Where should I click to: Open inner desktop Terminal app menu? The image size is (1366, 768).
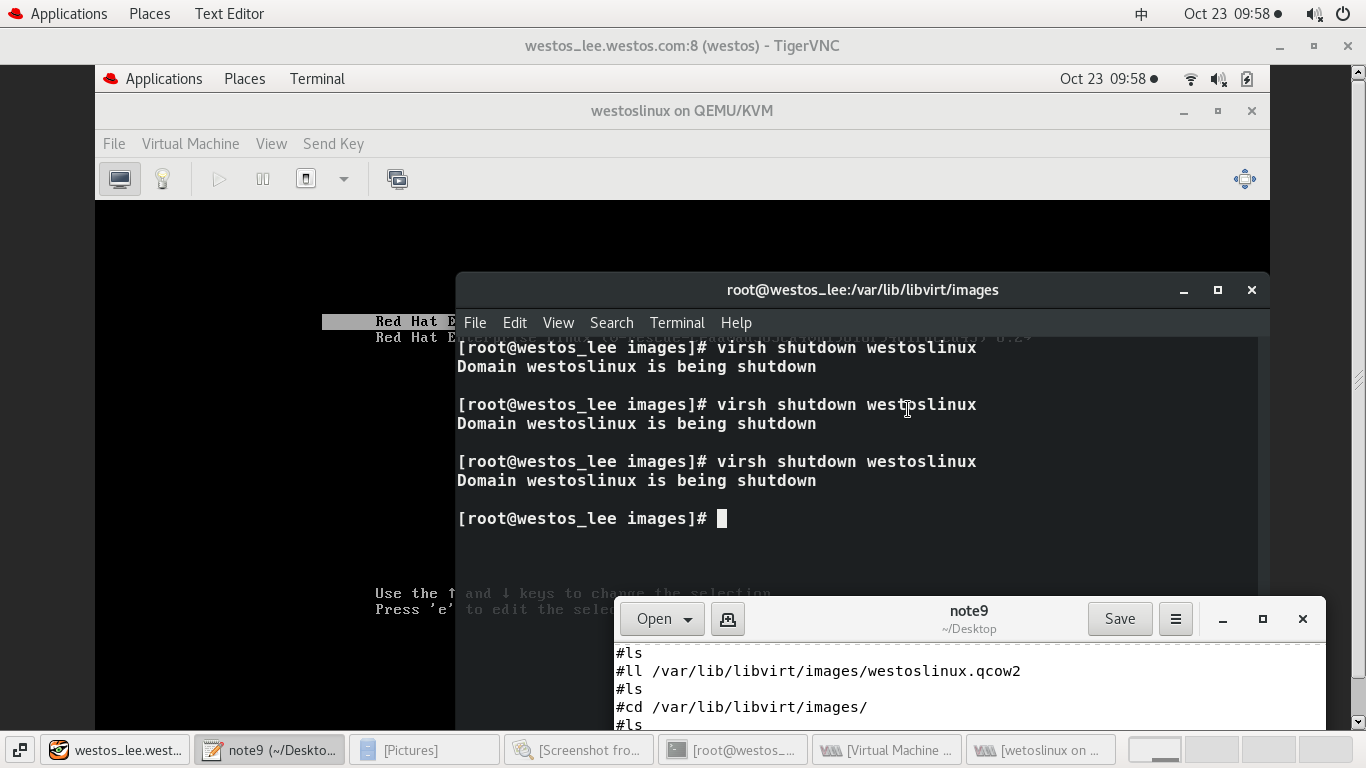pos(317,79)
